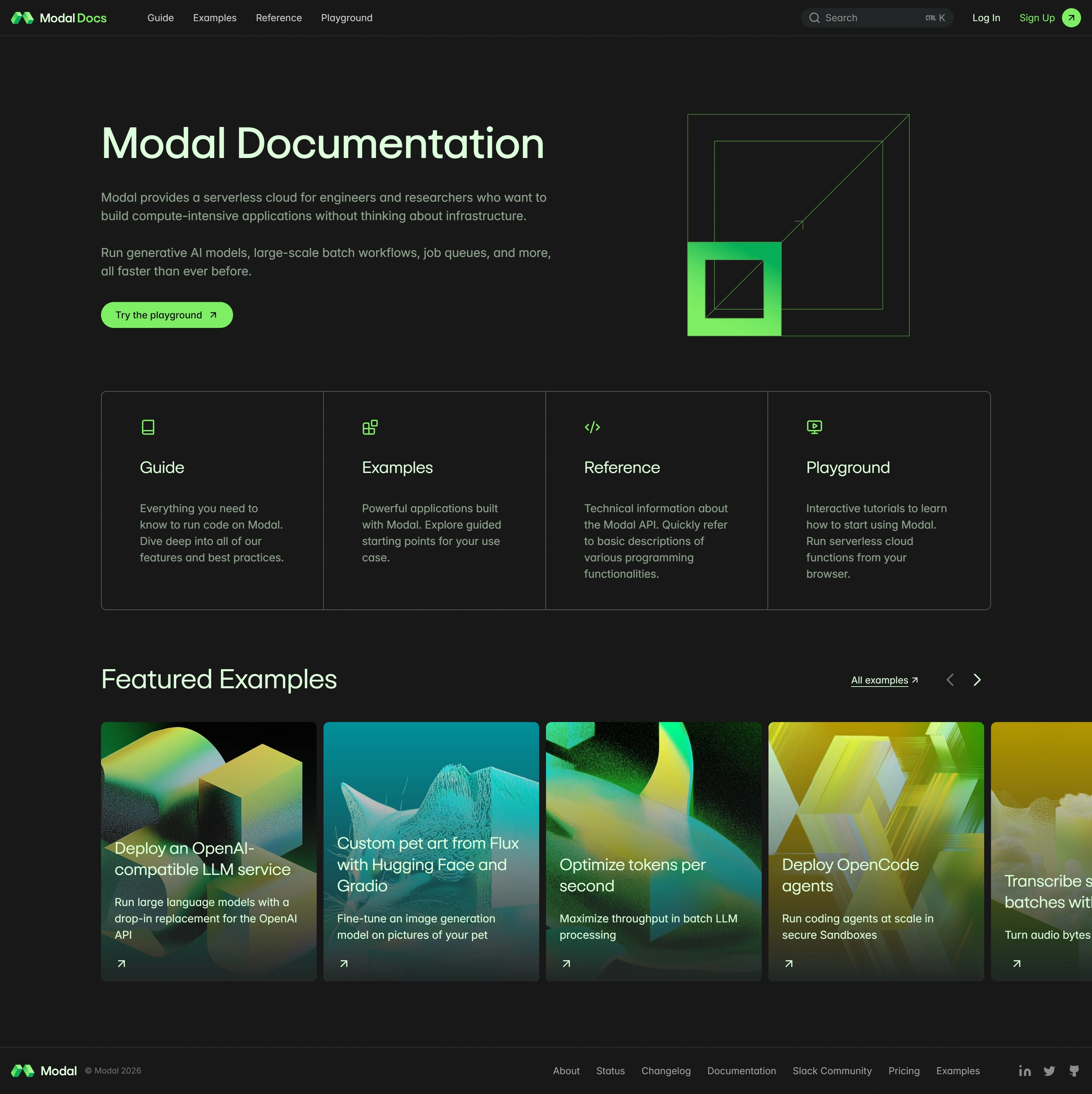Click the Modal Docs logo in header
Viewport: 1092px width, 1094px height.
59,18
